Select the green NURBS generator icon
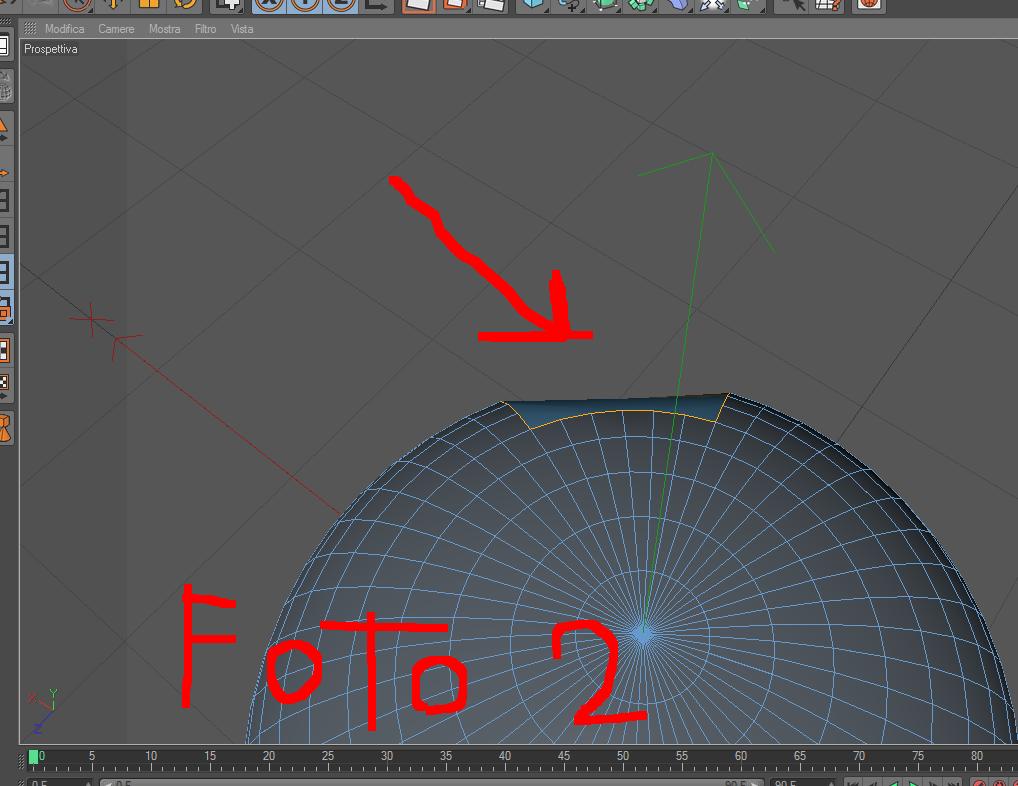Viewport: 1018px width, 786px height. coord(606,5)
